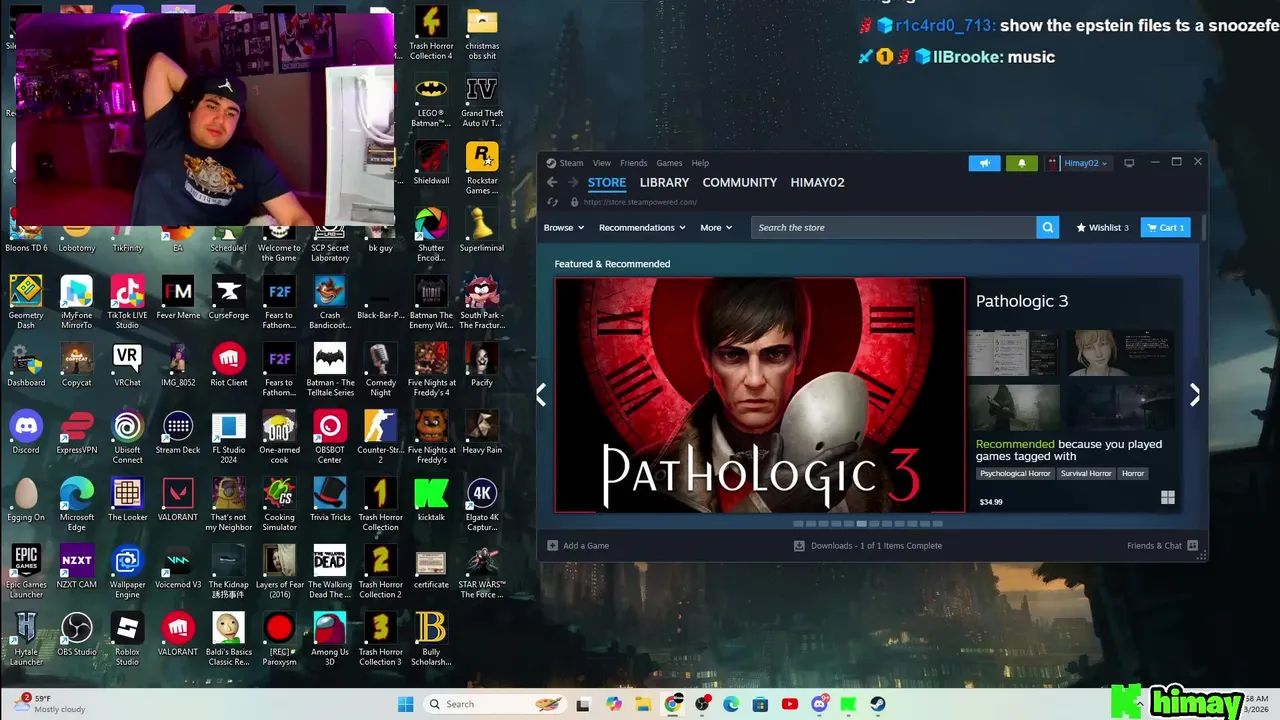Open the Windows Start menu

pos(405,704)
